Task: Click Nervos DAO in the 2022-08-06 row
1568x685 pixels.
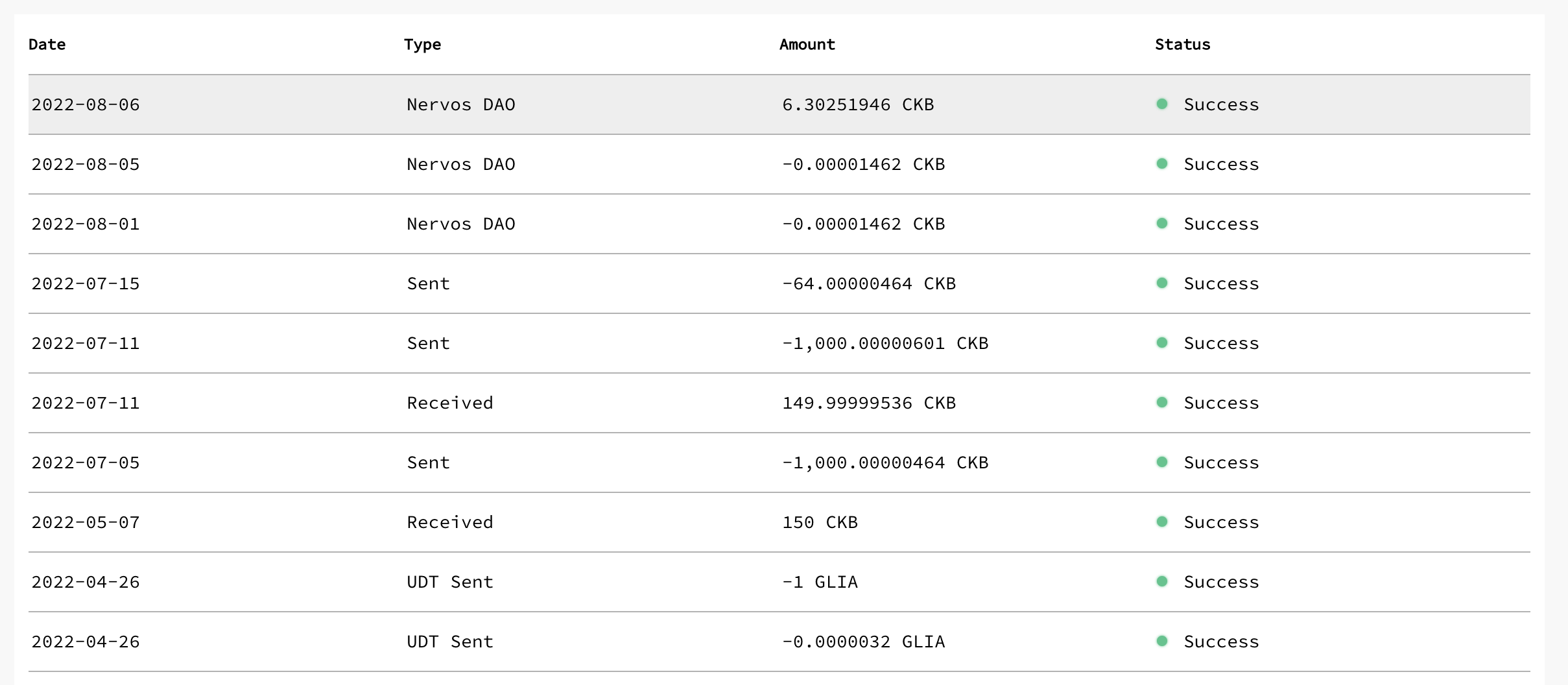Action: coord(461,104)
